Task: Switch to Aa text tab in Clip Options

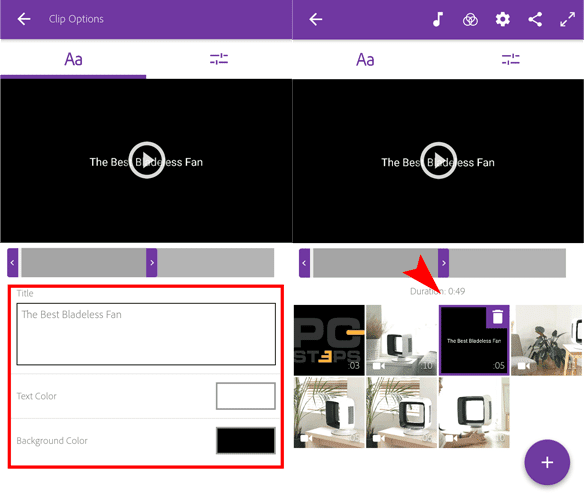Action: [x=73, y=59]
